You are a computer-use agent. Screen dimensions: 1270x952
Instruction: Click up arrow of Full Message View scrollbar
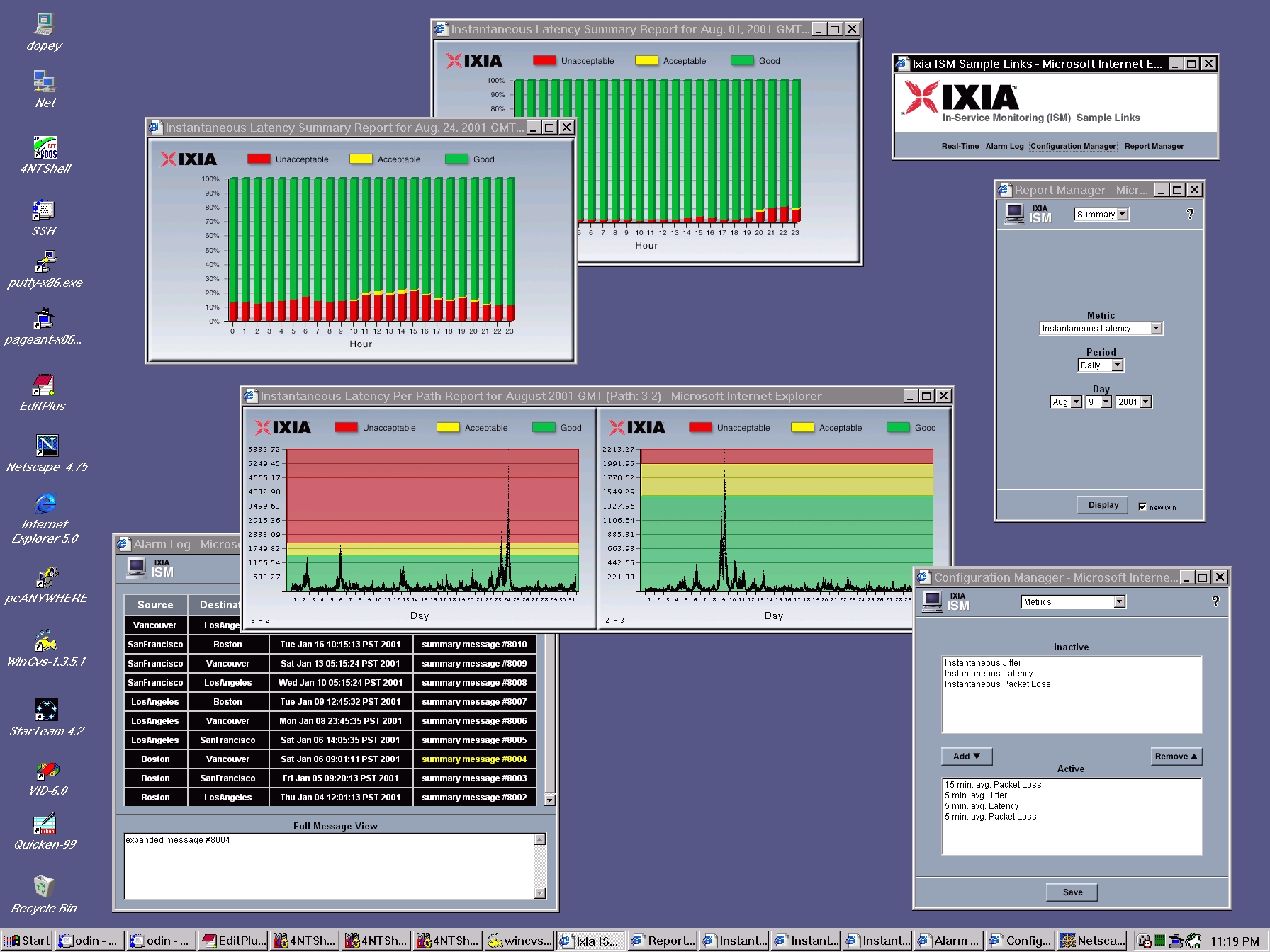(x=540, y=839)
